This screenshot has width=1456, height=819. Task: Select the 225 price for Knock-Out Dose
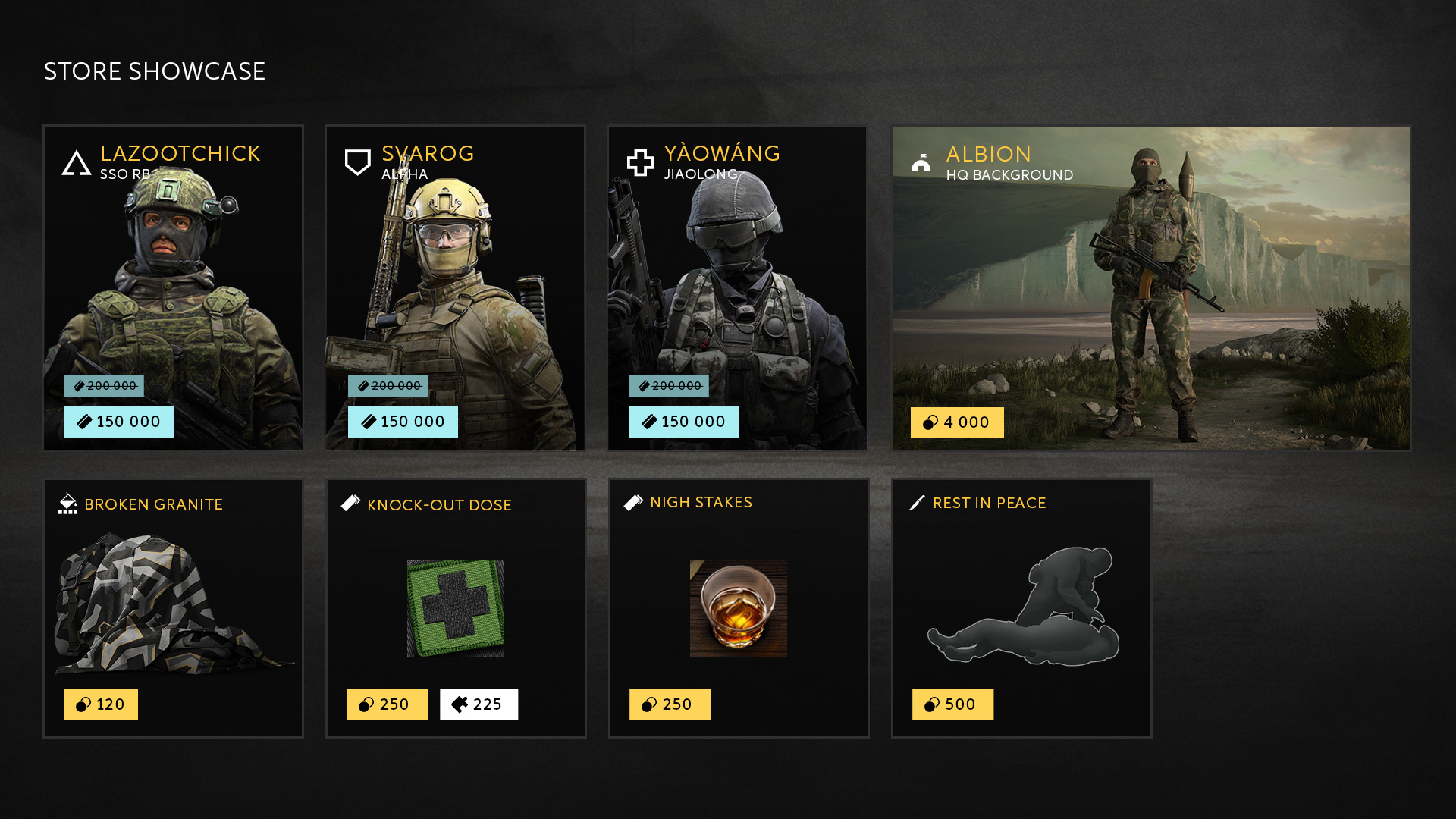pos(479,704)
